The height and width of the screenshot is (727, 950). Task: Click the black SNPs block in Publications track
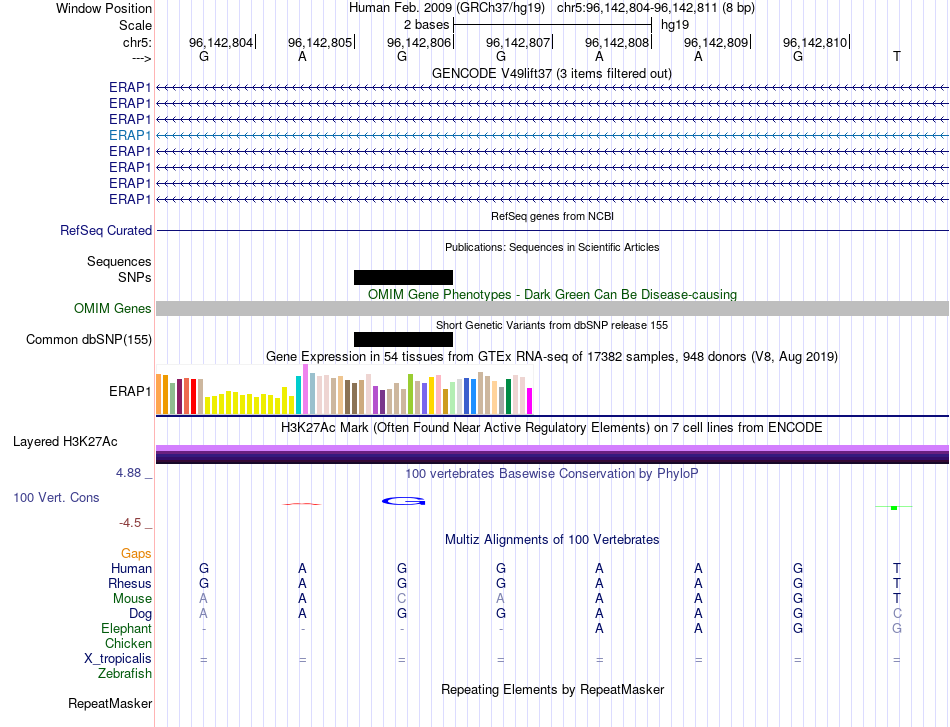403,277
